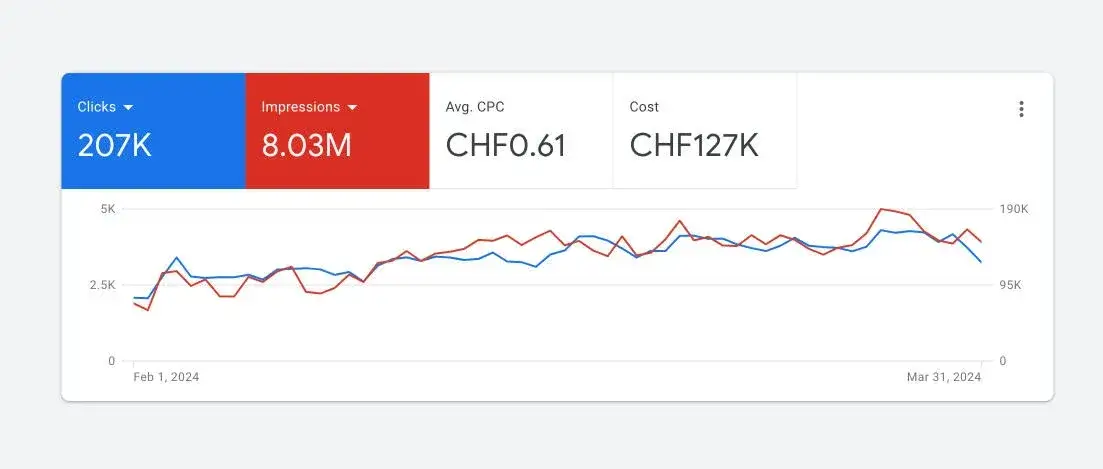Click the red line's highest peak near late March
Screen dimensions: 1103x469
click(881, 209)
